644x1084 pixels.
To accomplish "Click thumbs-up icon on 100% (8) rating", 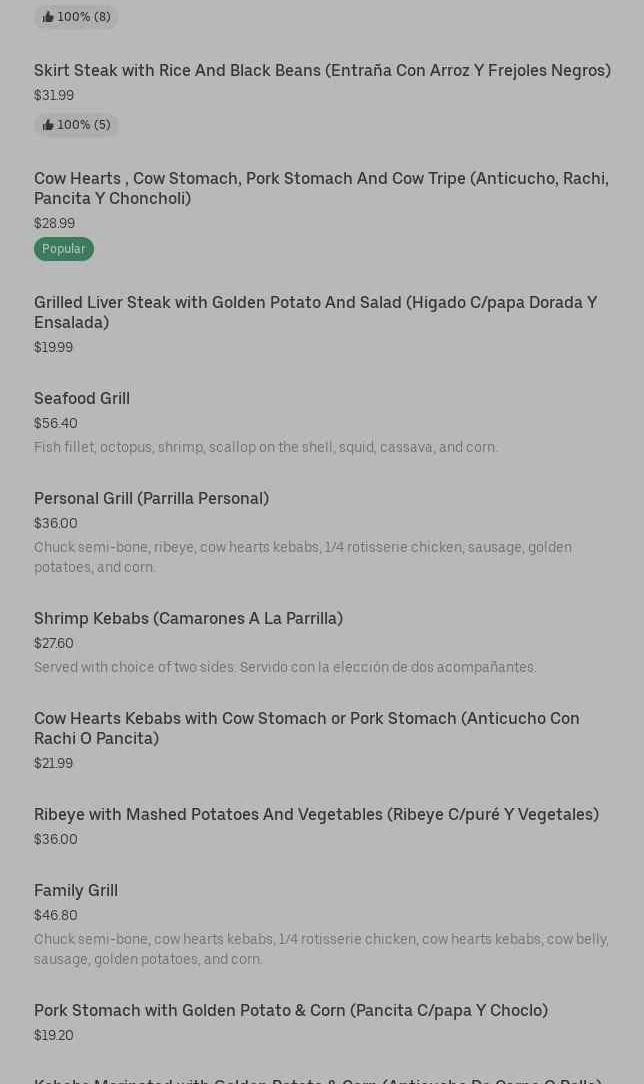I will click(x=48, y=17).
